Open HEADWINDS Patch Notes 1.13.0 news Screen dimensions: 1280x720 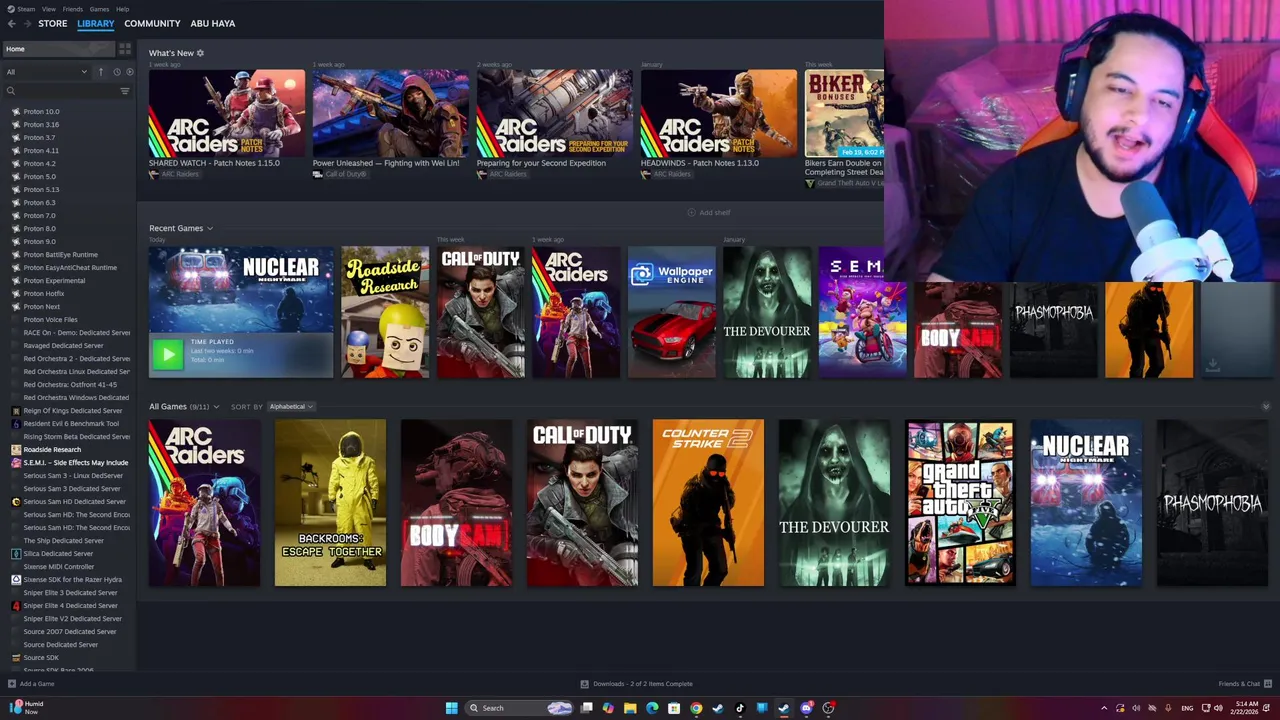pos(719,113)
